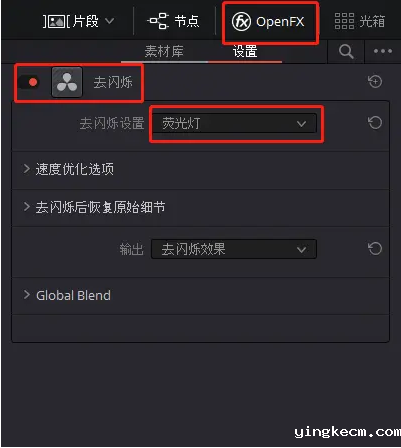This screenshot has height=448, width=401.
Task: Click the 去闪烁 effect title
Action: pos(113,82)
